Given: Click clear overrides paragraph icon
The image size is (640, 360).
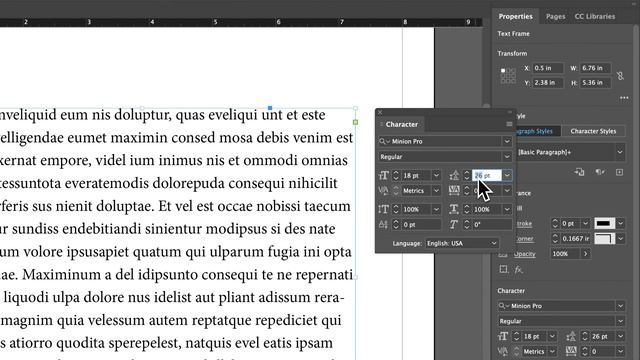Looking at the screenshot, I should coord(600,172).
